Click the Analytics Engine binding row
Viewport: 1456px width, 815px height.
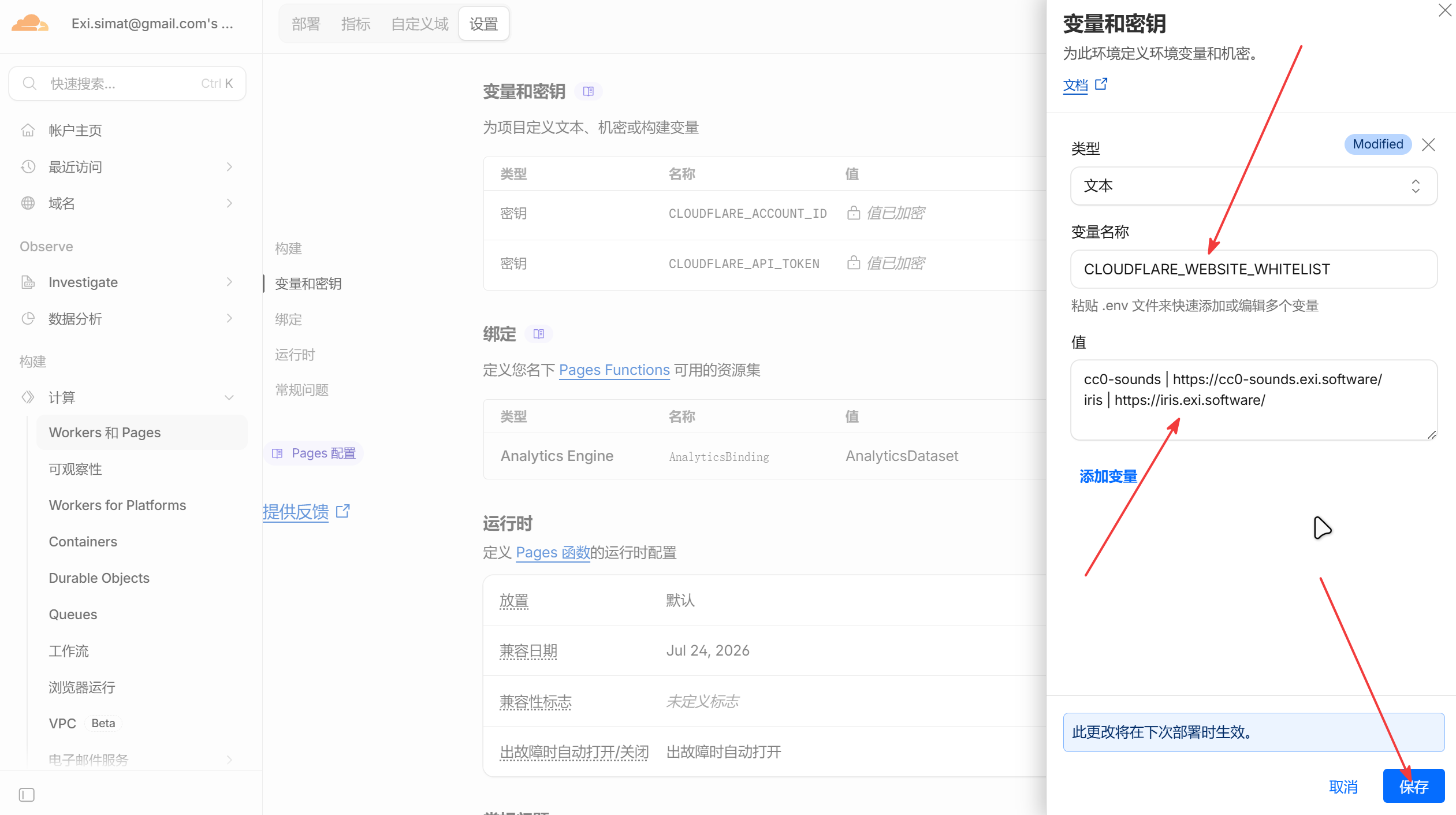click(765, 456)
